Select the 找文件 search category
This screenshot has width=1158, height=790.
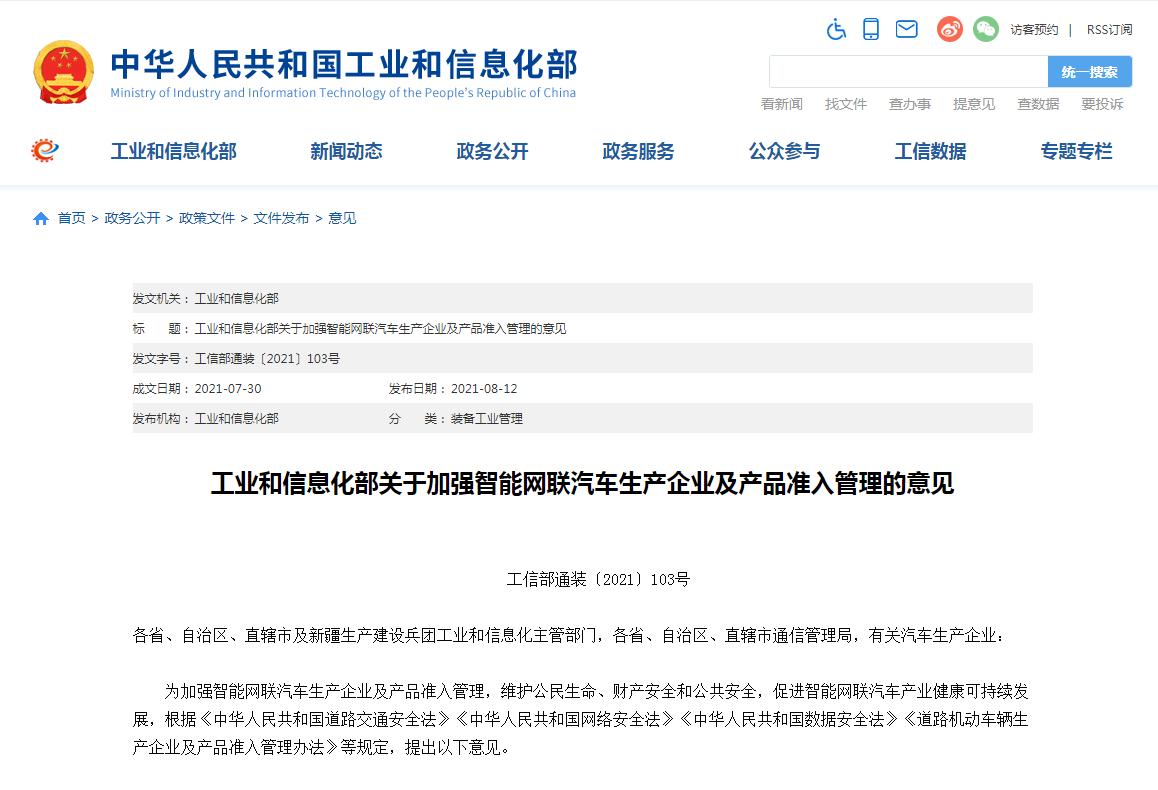coord(846,104)
